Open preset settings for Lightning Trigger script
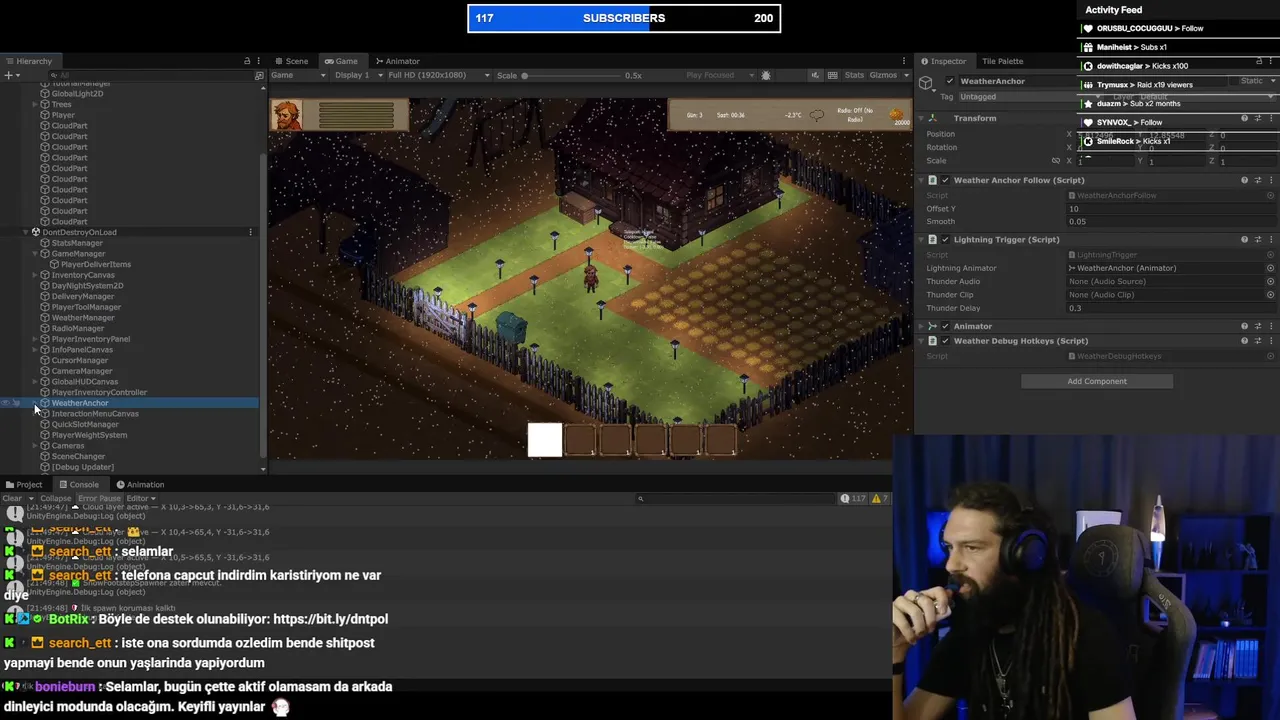This screenshot has height=720, width=1280. point(1257,239)
